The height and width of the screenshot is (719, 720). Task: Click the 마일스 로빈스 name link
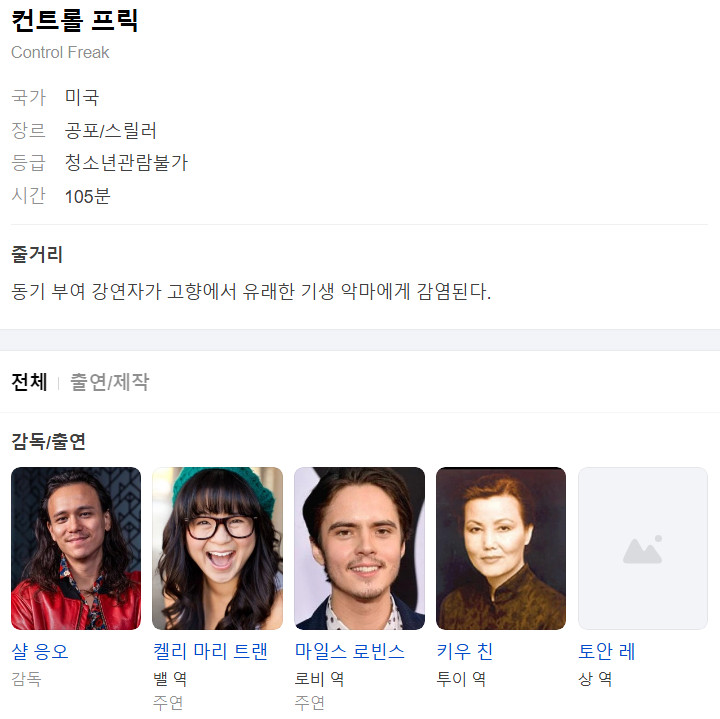coord(350,652)
